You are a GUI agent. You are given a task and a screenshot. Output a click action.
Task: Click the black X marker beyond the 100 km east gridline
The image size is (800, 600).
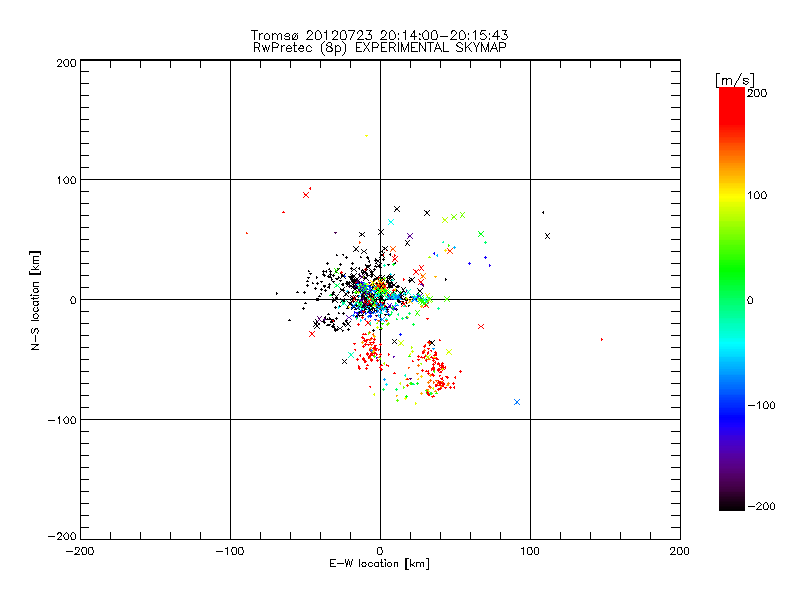(547, 236)
